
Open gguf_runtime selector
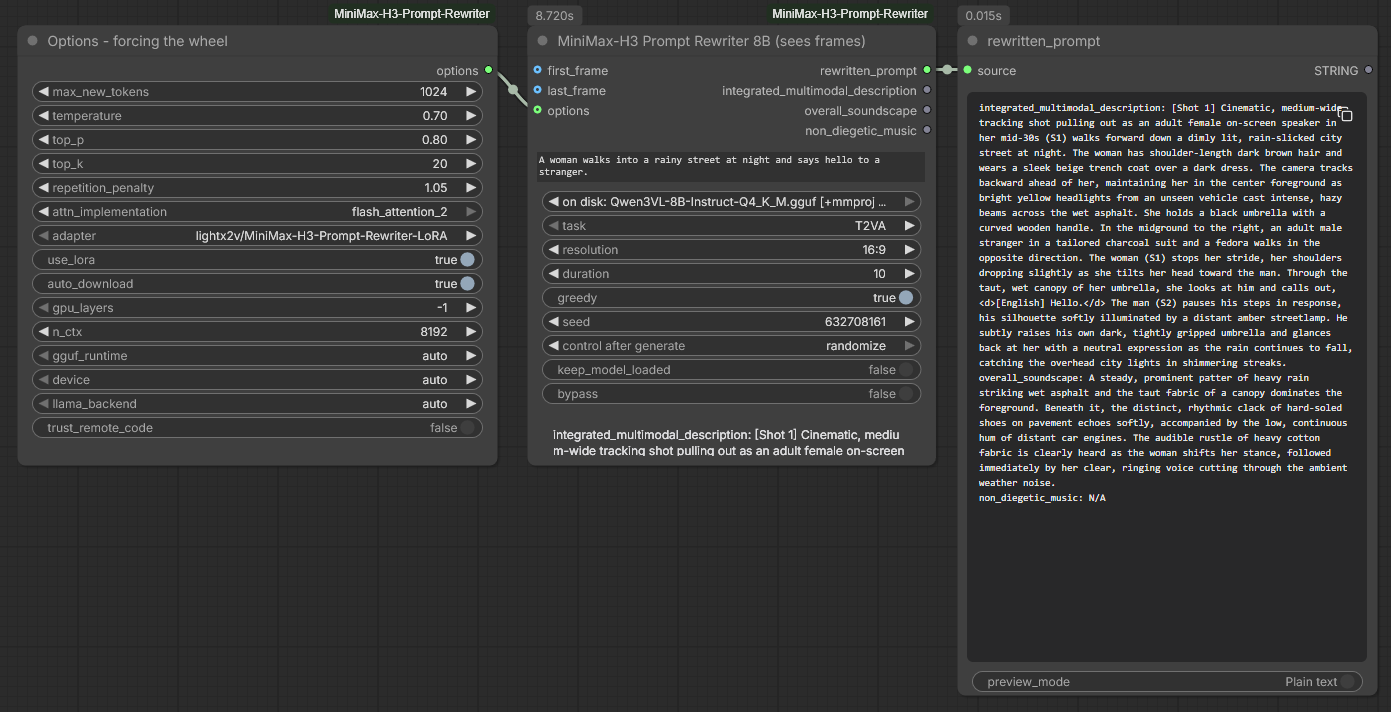tap(257, 356)
